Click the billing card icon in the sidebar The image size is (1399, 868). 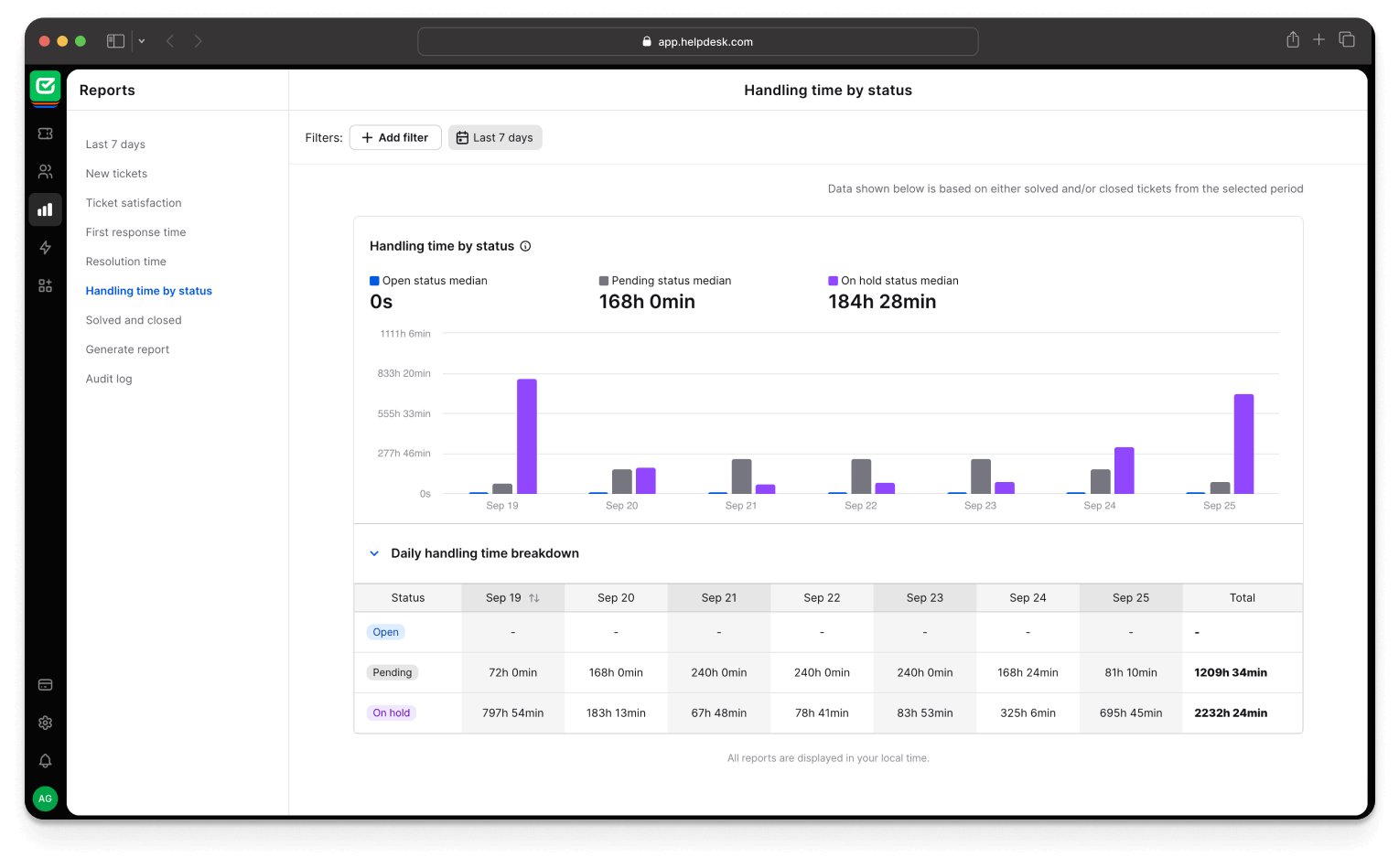coord(45,683)
